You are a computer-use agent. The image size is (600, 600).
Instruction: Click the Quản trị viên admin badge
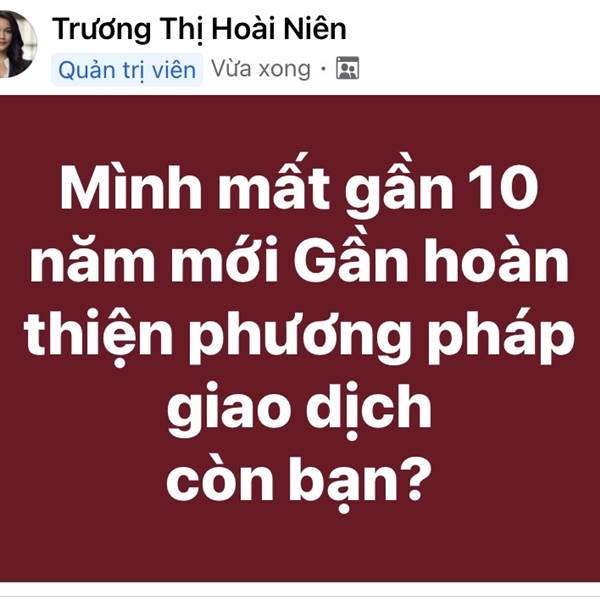click(x=127, y=70)
